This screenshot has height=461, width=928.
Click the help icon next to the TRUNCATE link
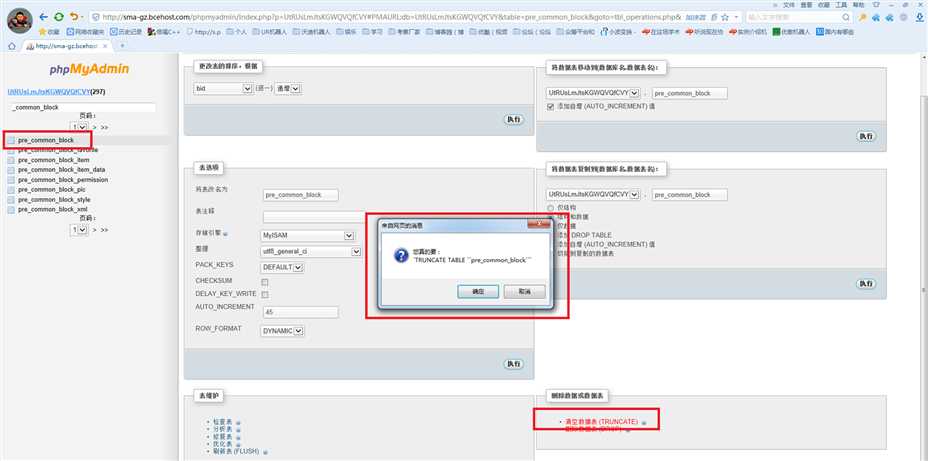pos(644,423)
